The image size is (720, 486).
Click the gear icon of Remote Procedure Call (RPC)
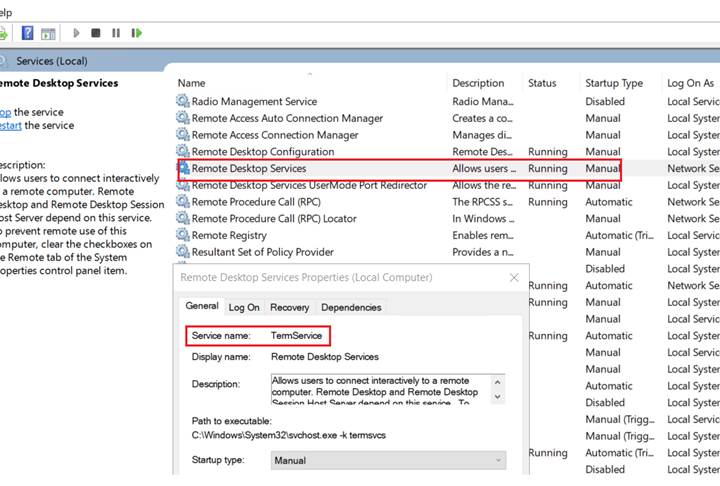point(183,202)
